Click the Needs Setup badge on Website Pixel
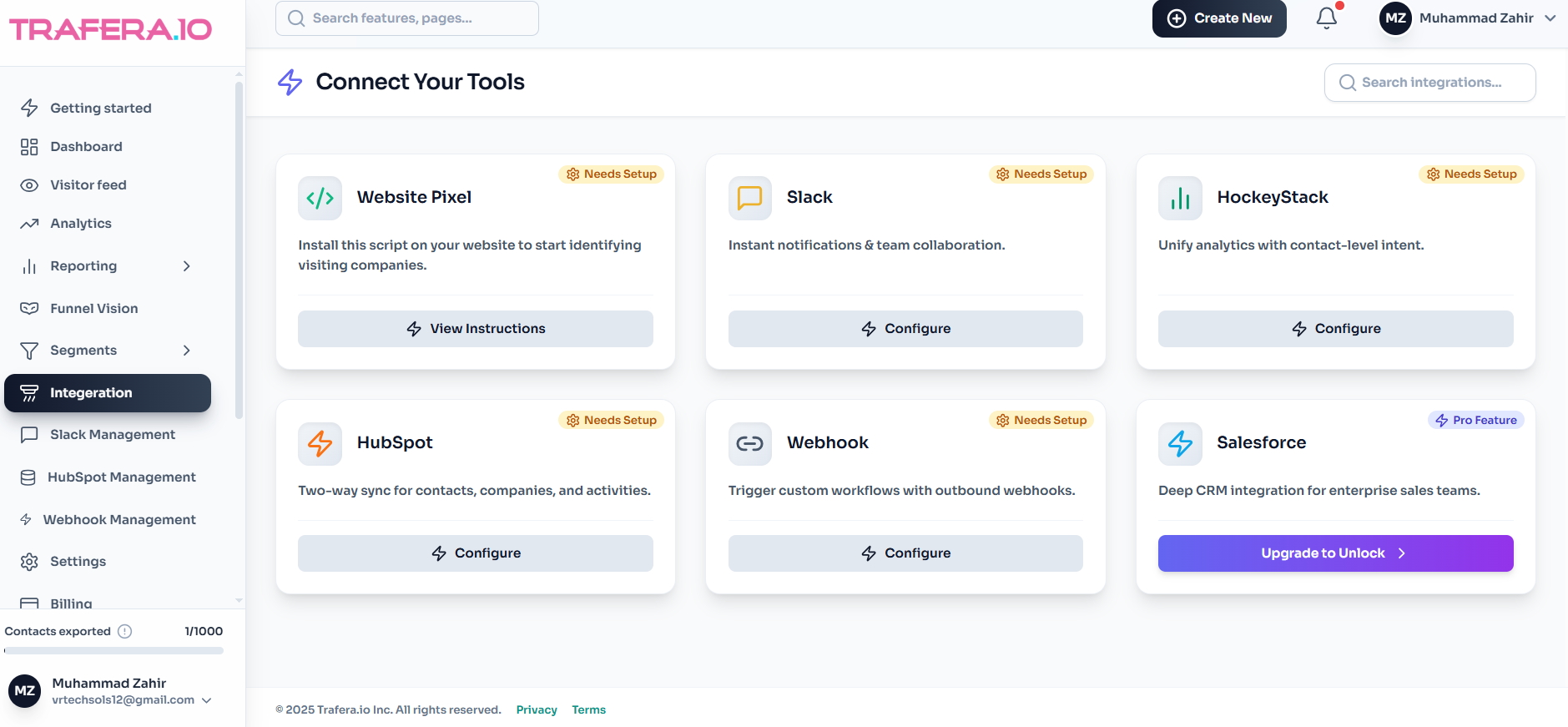This screenshot has width=1568, height=727. [x=612, y=174]
